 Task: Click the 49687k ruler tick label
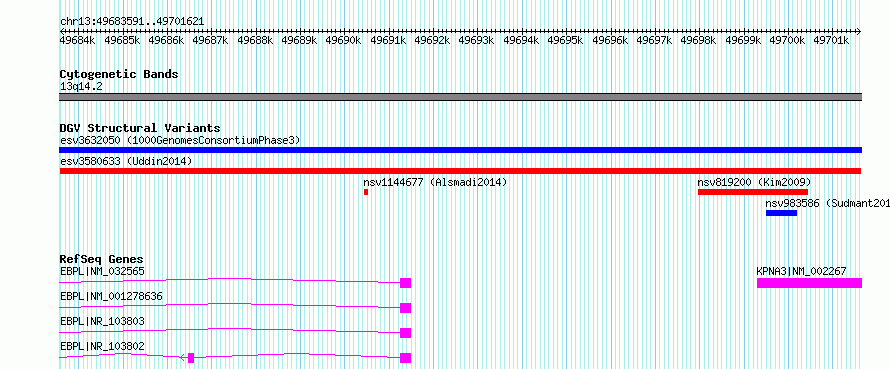coord(212,40)
